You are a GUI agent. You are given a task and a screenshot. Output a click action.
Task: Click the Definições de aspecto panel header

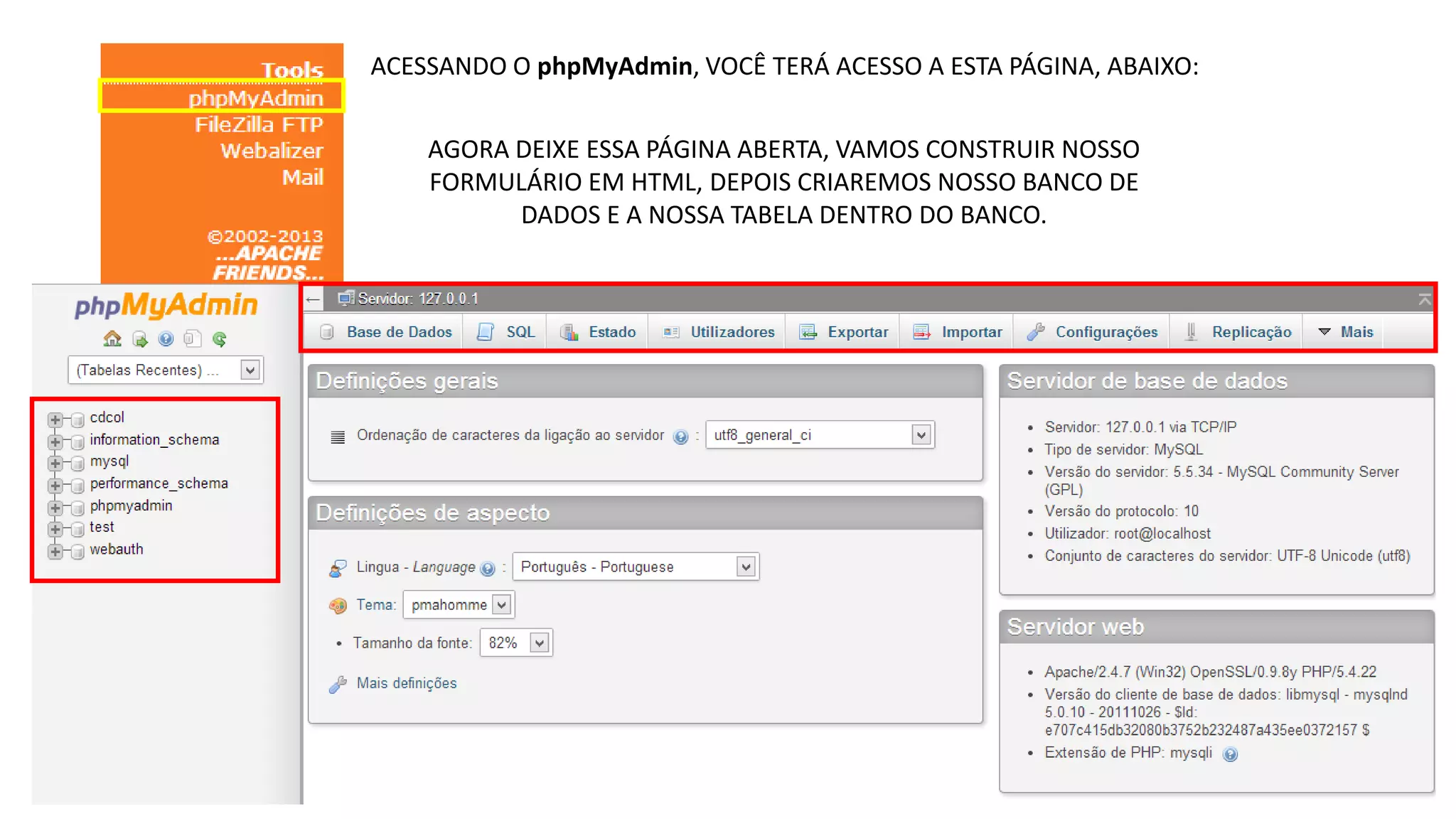[x=646, y=513]
